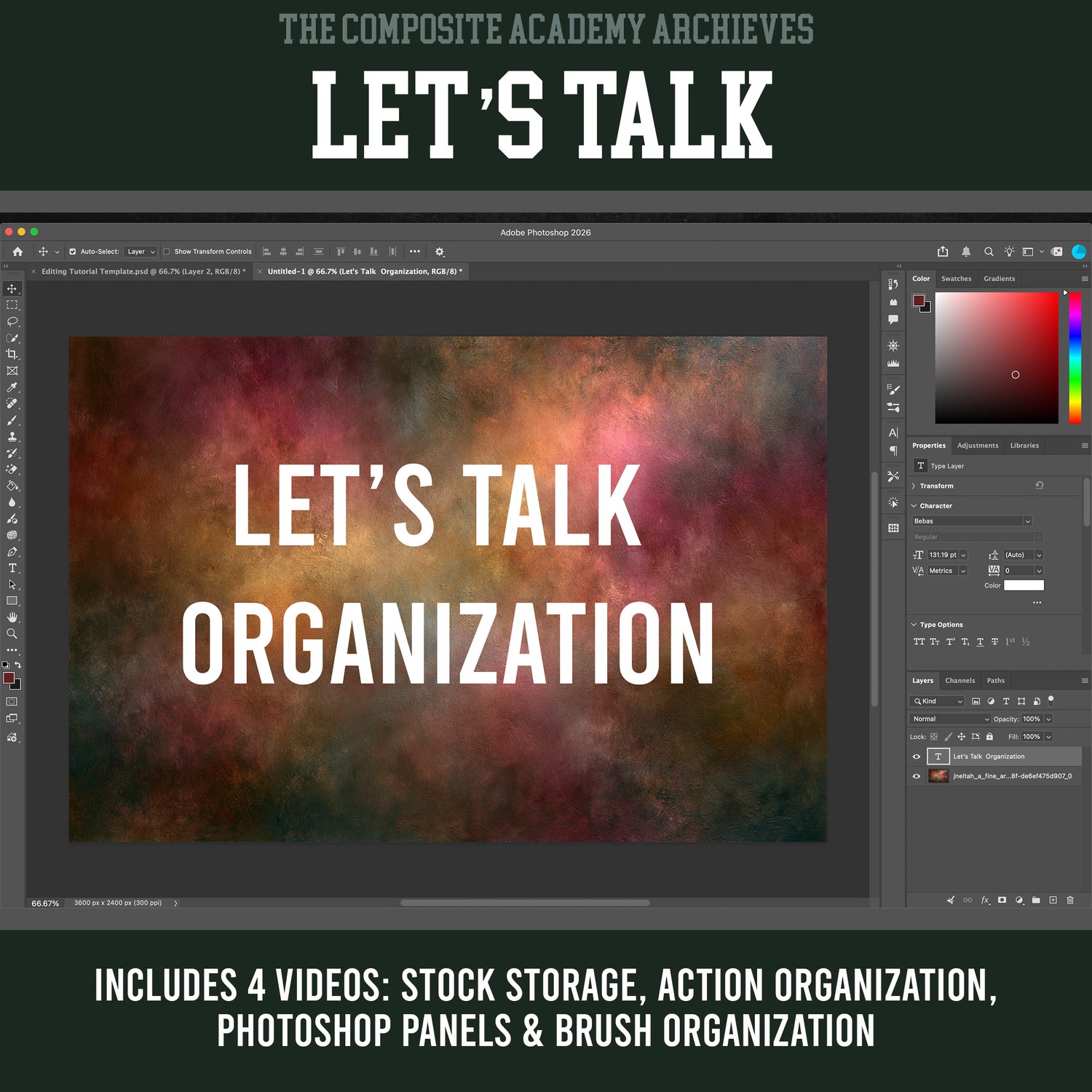The image size is (1092, 1092).
Task: Activate the Zoom magnifier tool
Action: [x=12, y=634]
